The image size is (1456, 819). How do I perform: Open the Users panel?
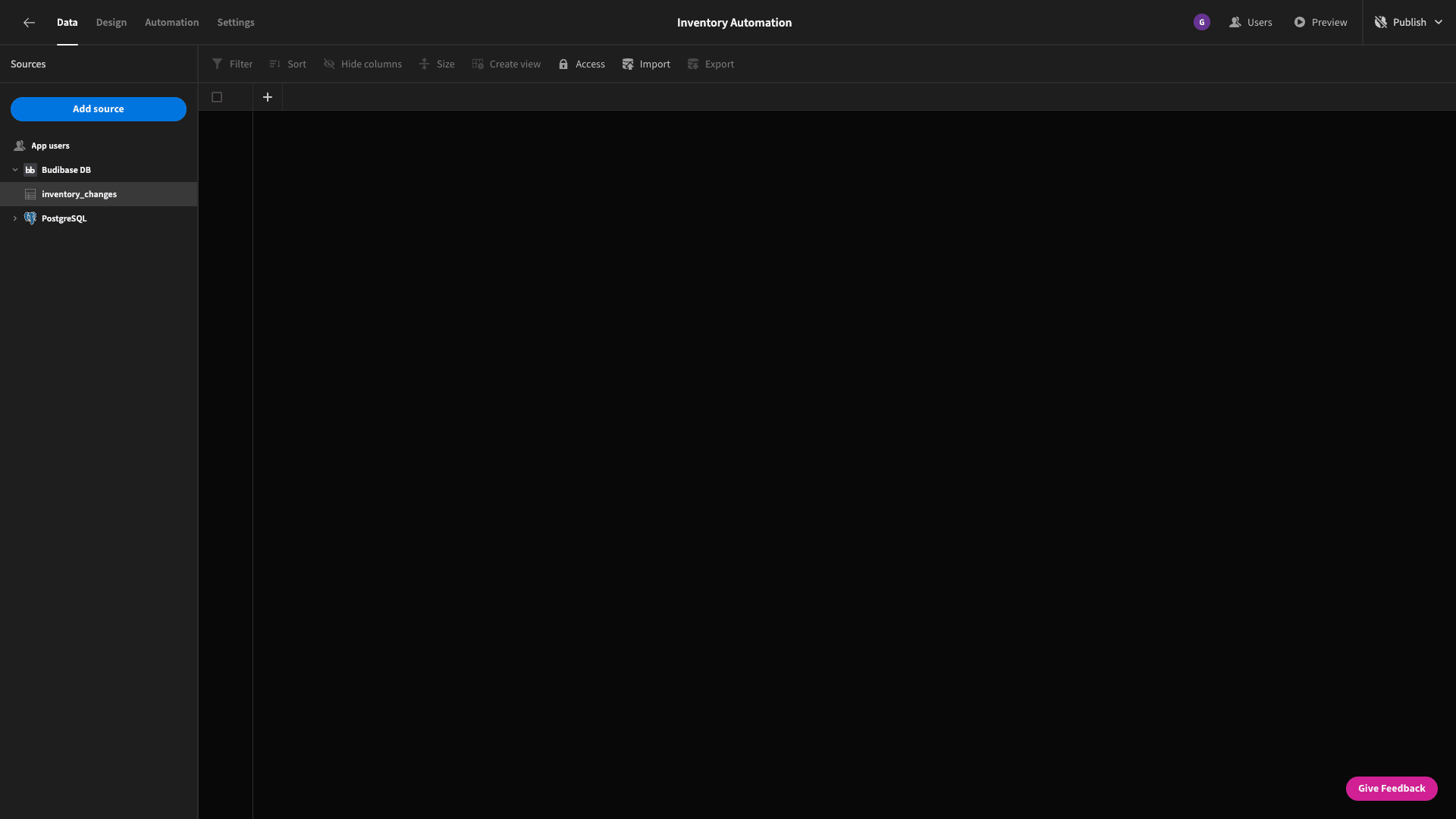point(1250,23)
